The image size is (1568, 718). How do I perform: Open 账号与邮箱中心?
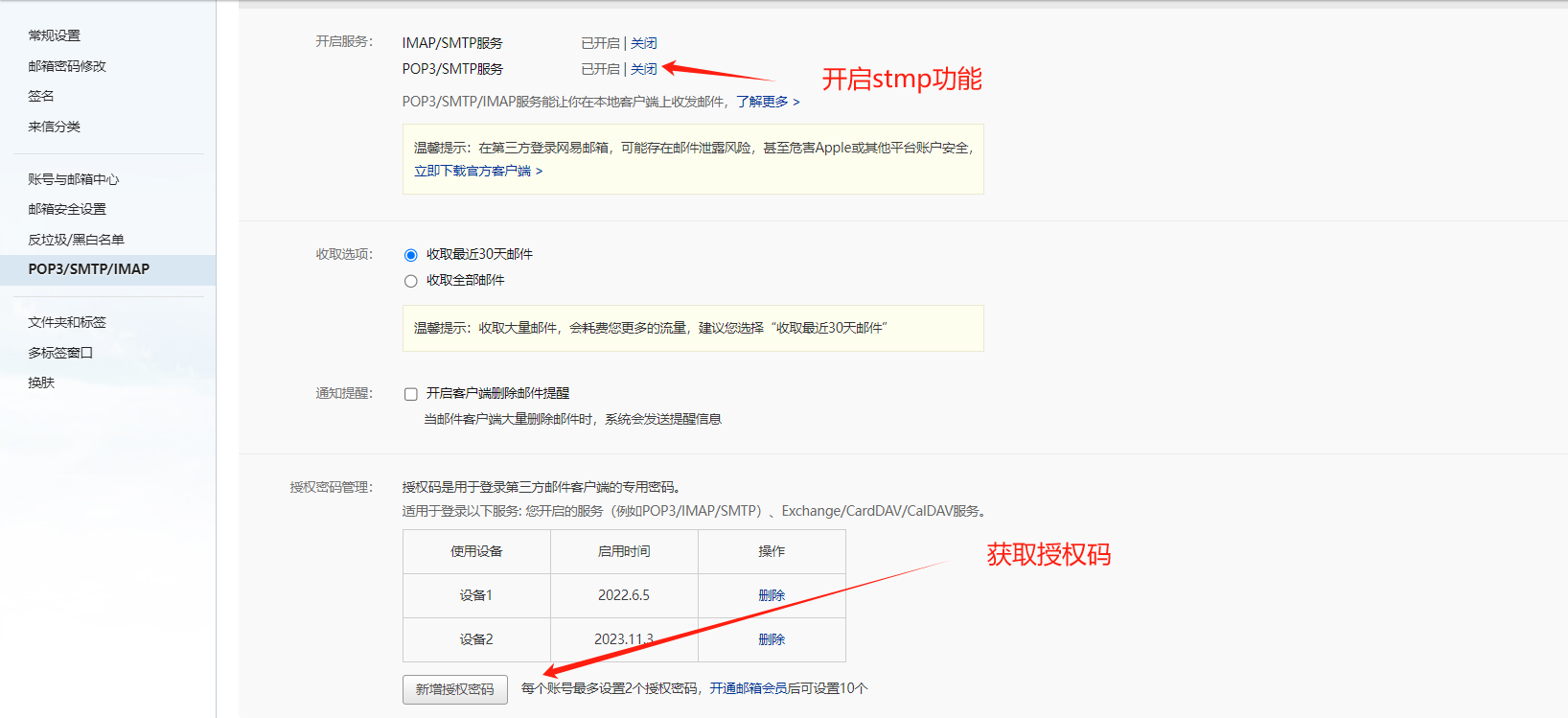pyautogui.click(x=74, y=179)
